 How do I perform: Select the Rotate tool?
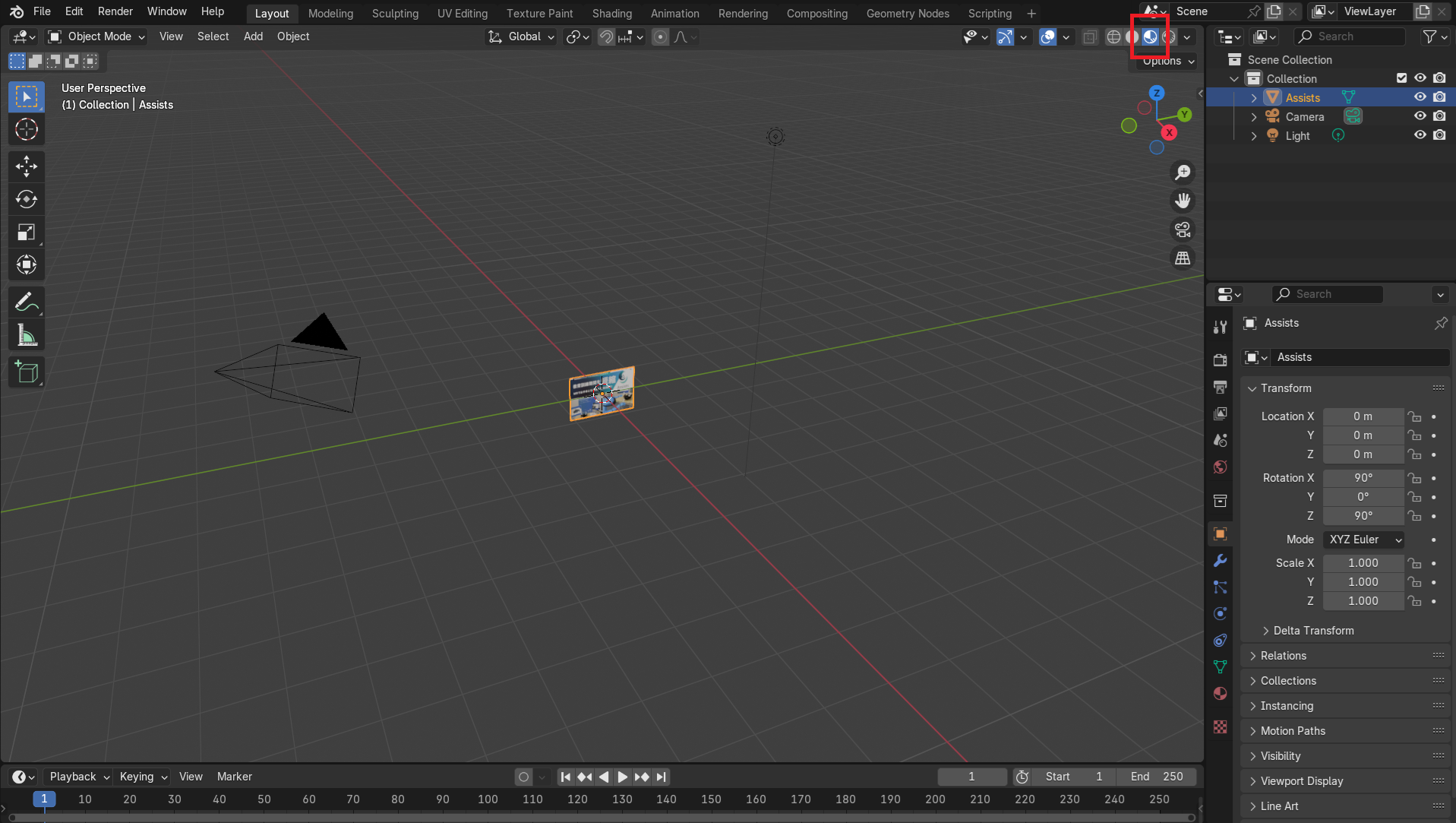coord(27,199)
